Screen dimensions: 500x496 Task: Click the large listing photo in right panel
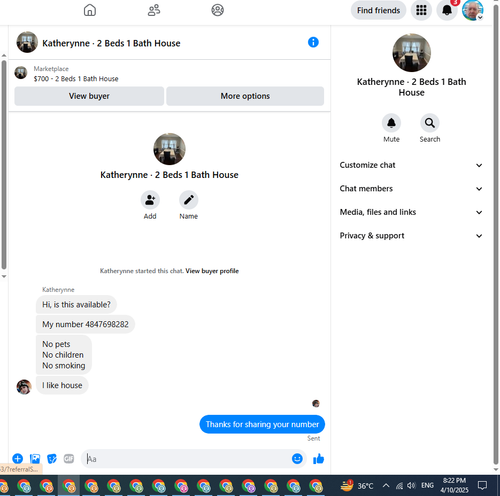coord(411,53)
